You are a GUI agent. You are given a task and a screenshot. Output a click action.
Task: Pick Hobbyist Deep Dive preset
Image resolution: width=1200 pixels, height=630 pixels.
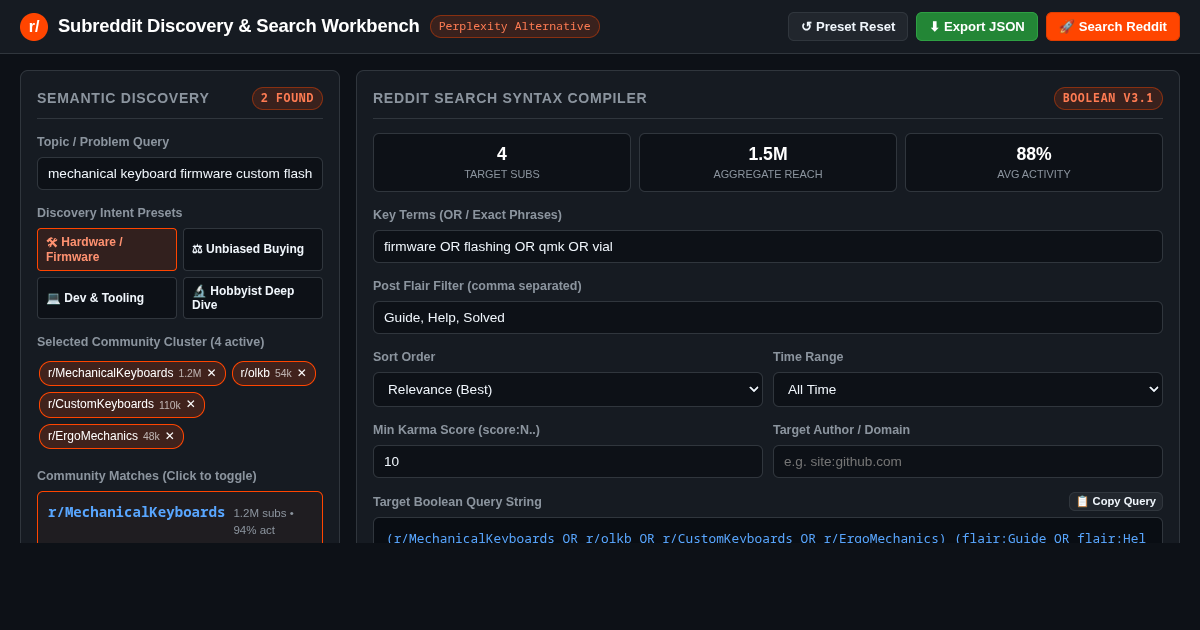click(x=253, y=298)
